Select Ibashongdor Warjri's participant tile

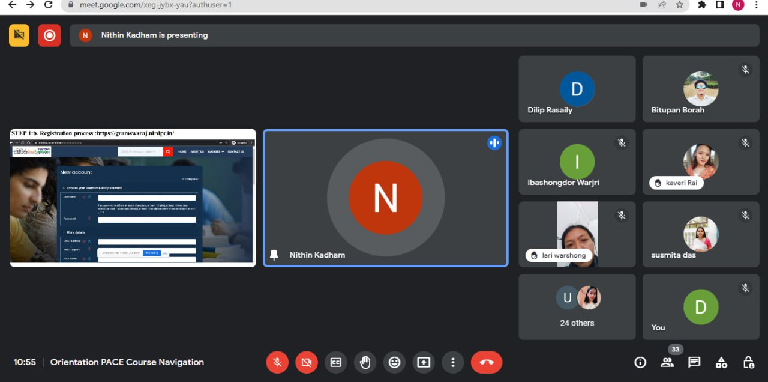click(x=577, y=162)
